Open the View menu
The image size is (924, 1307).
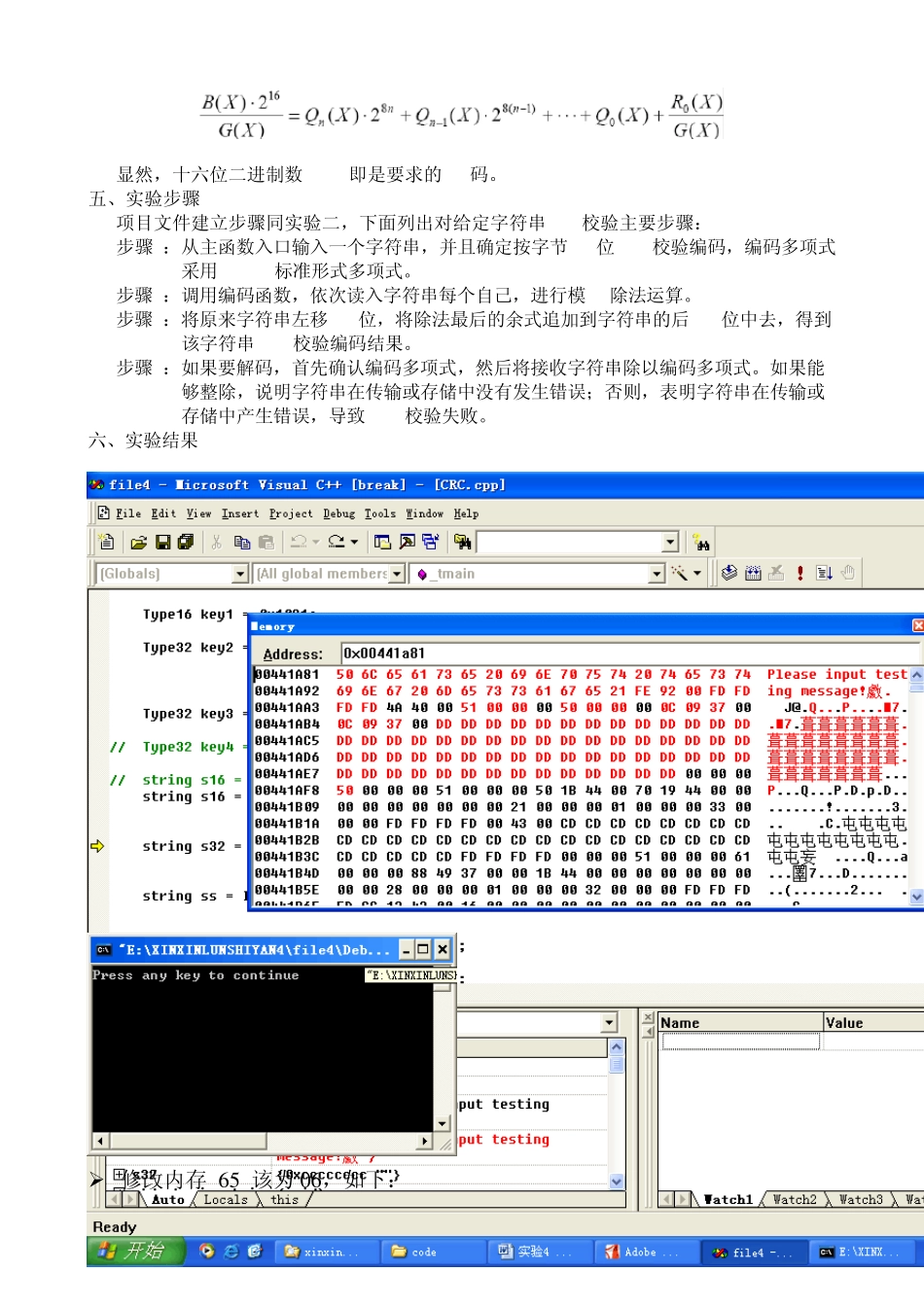[199, 513]
